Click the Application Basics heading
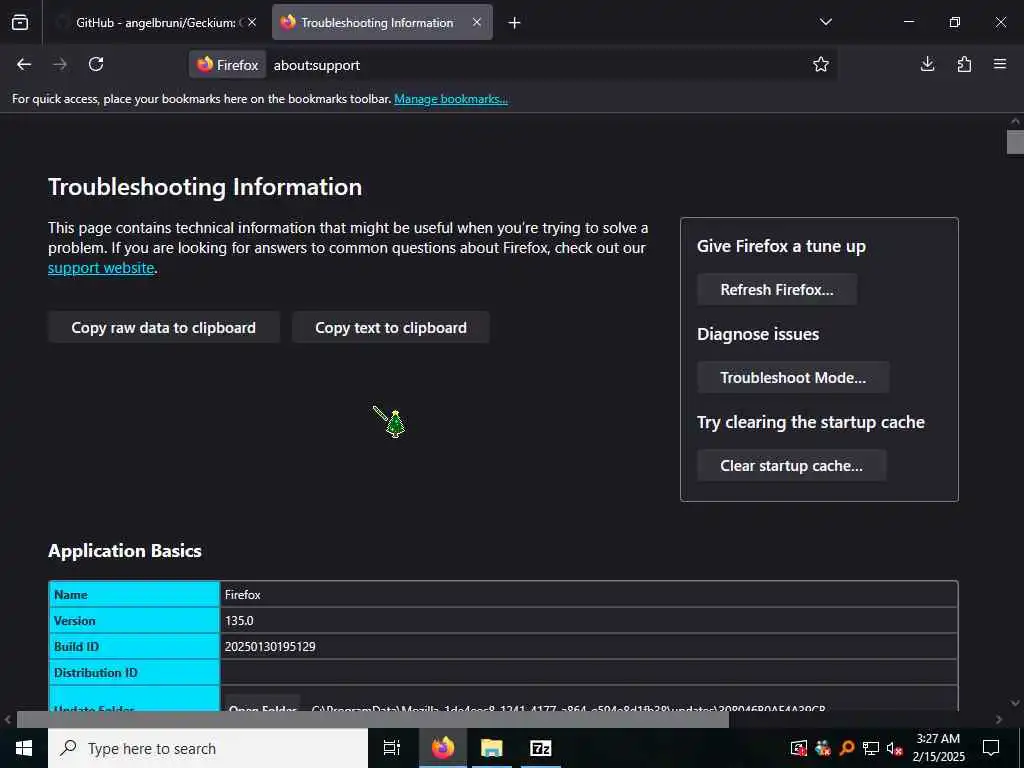 [x=125, y=551]
